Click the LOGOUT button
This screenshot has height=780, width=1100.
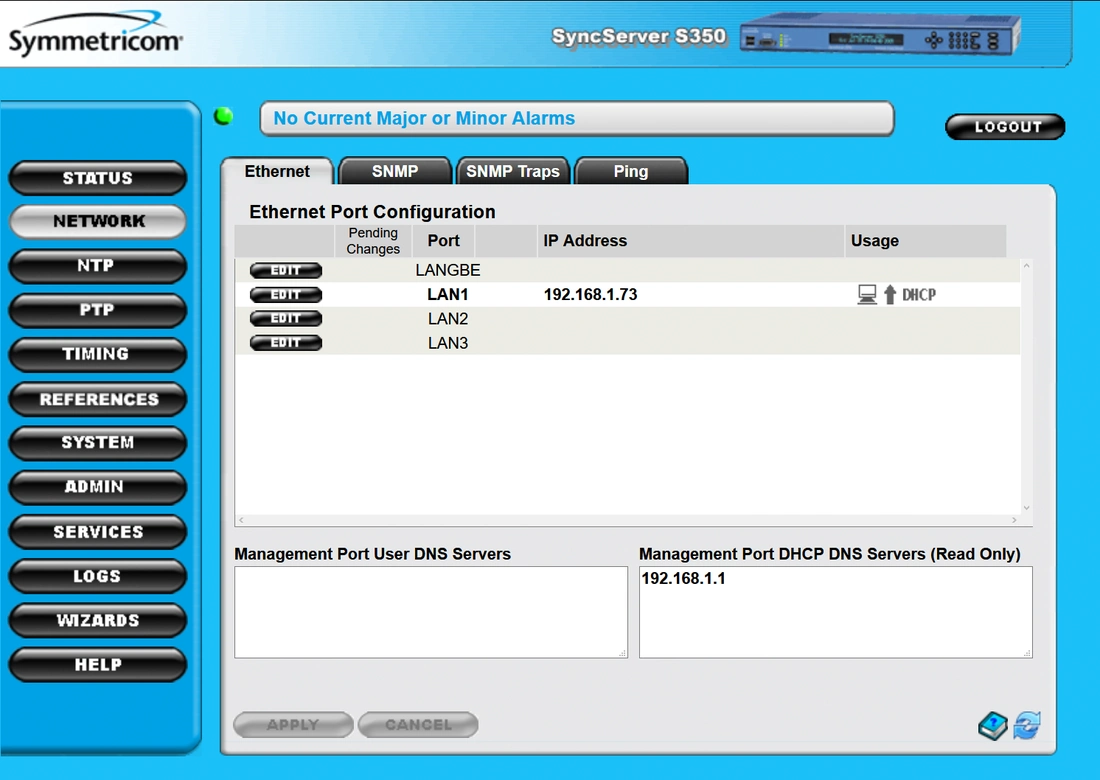[x=1005, y=127]
